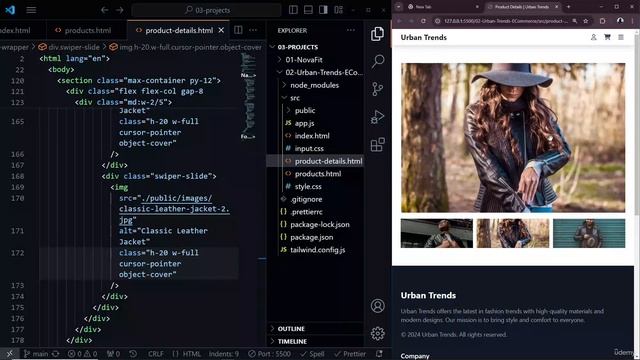The image size is (640, 360).
Task: Open the Manage gear in activity bar
Action: coord(378,333)
